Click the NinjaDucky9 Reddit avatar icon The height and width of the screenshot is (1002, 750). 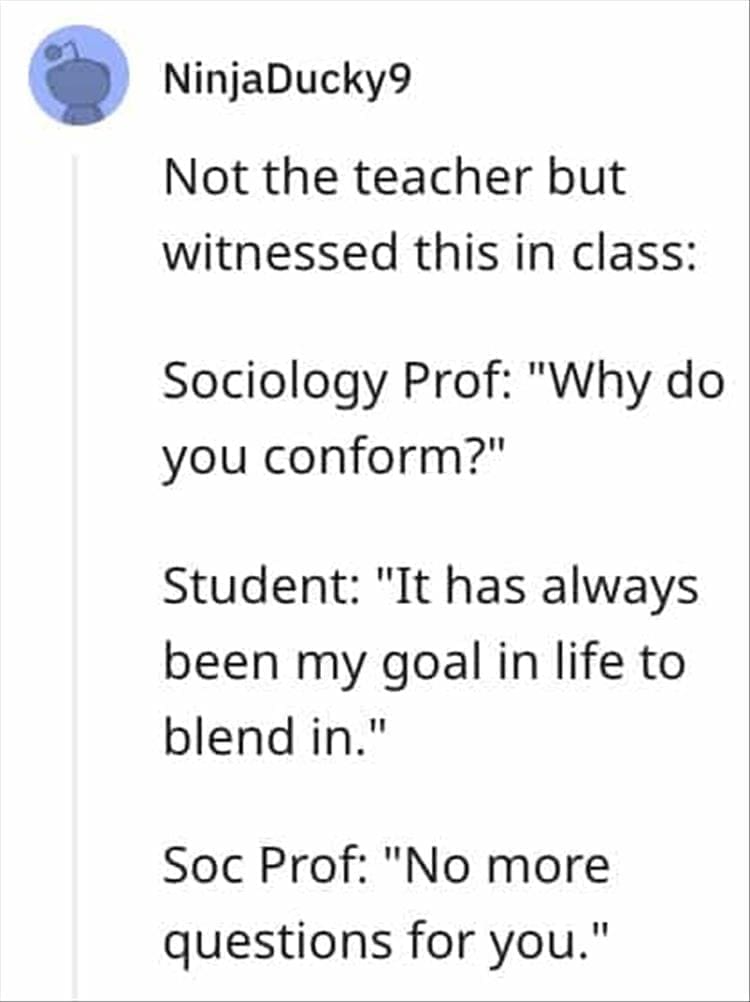[78, 76]
